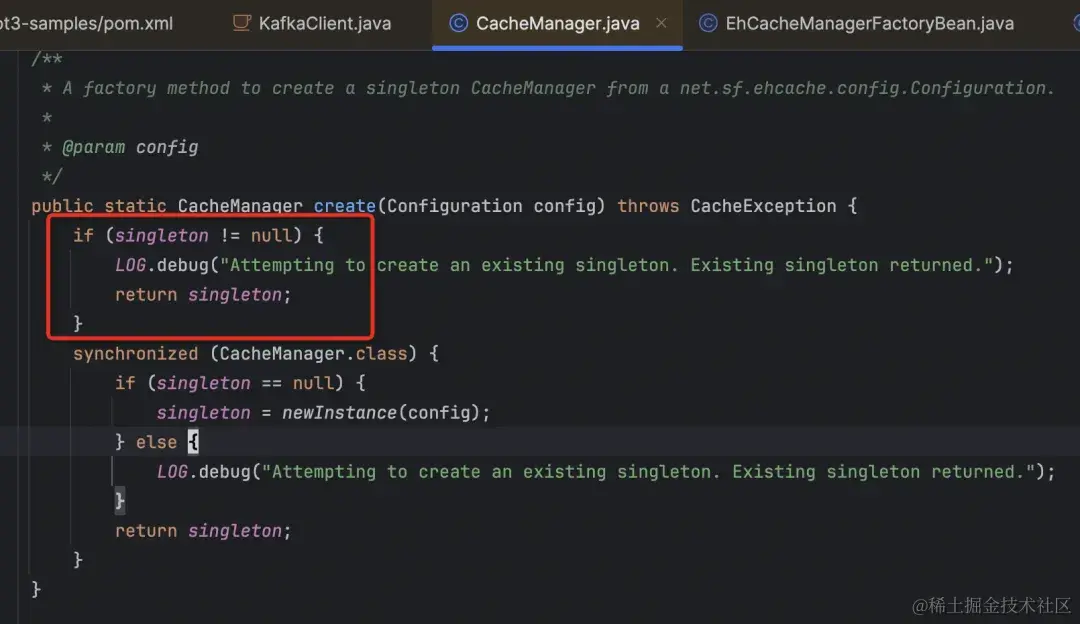Place cursor at the else brace
Image resolution: width=1080 pixels, height=624 pixels.
pos(193,442)
